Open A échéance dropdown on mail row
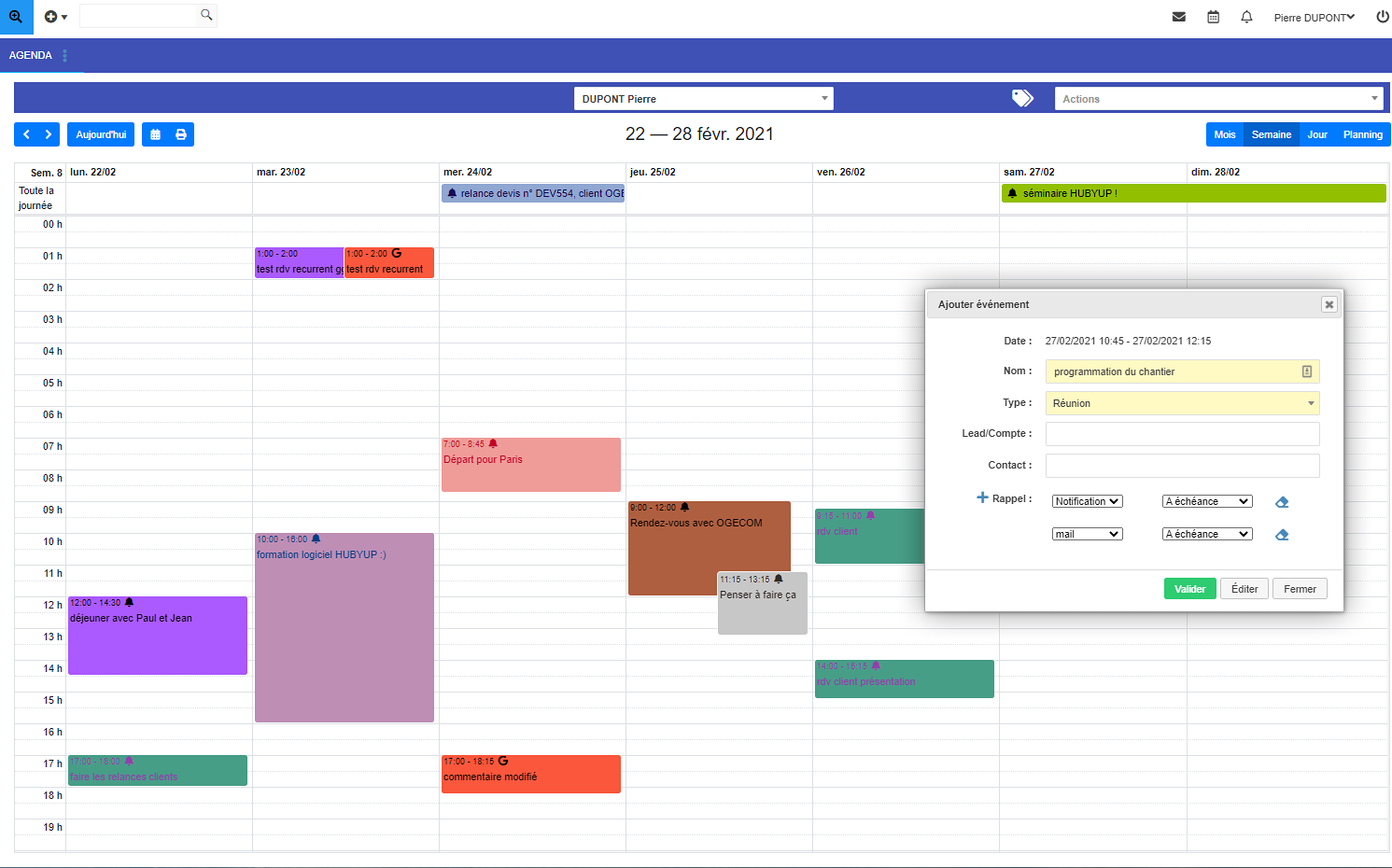 coord(1207,534)
